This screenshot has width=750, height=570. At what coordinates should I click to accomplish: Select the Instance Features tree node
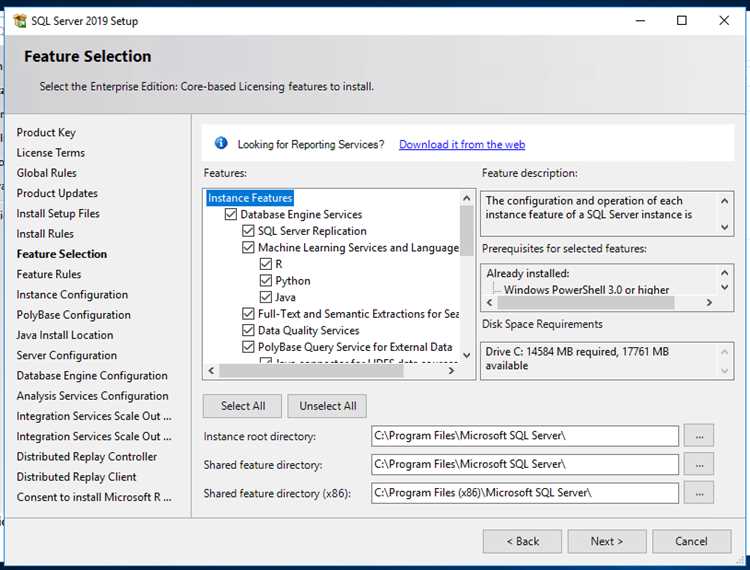(250, 198)
